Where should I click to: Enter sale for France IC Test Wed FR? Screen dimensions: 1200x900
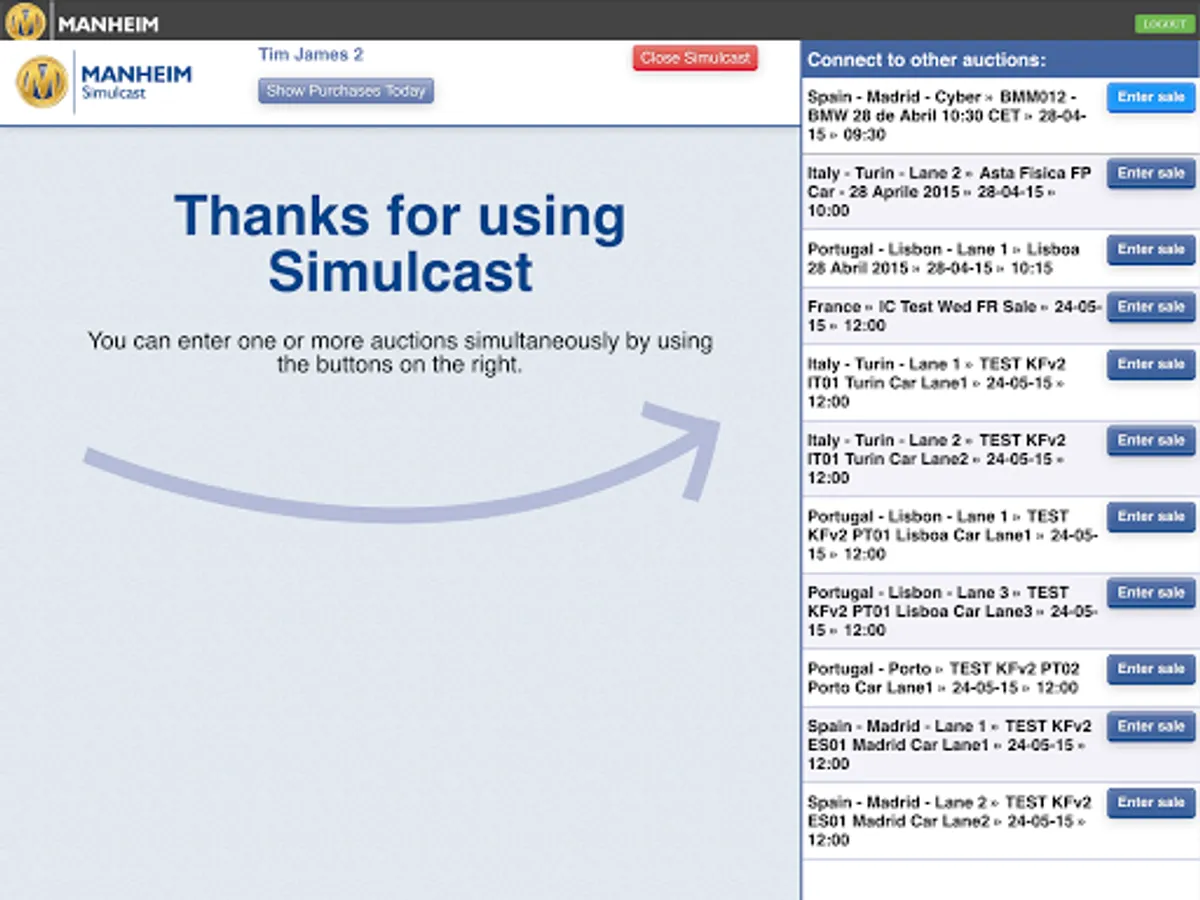pyautogui.click(x=1151, y=307)
